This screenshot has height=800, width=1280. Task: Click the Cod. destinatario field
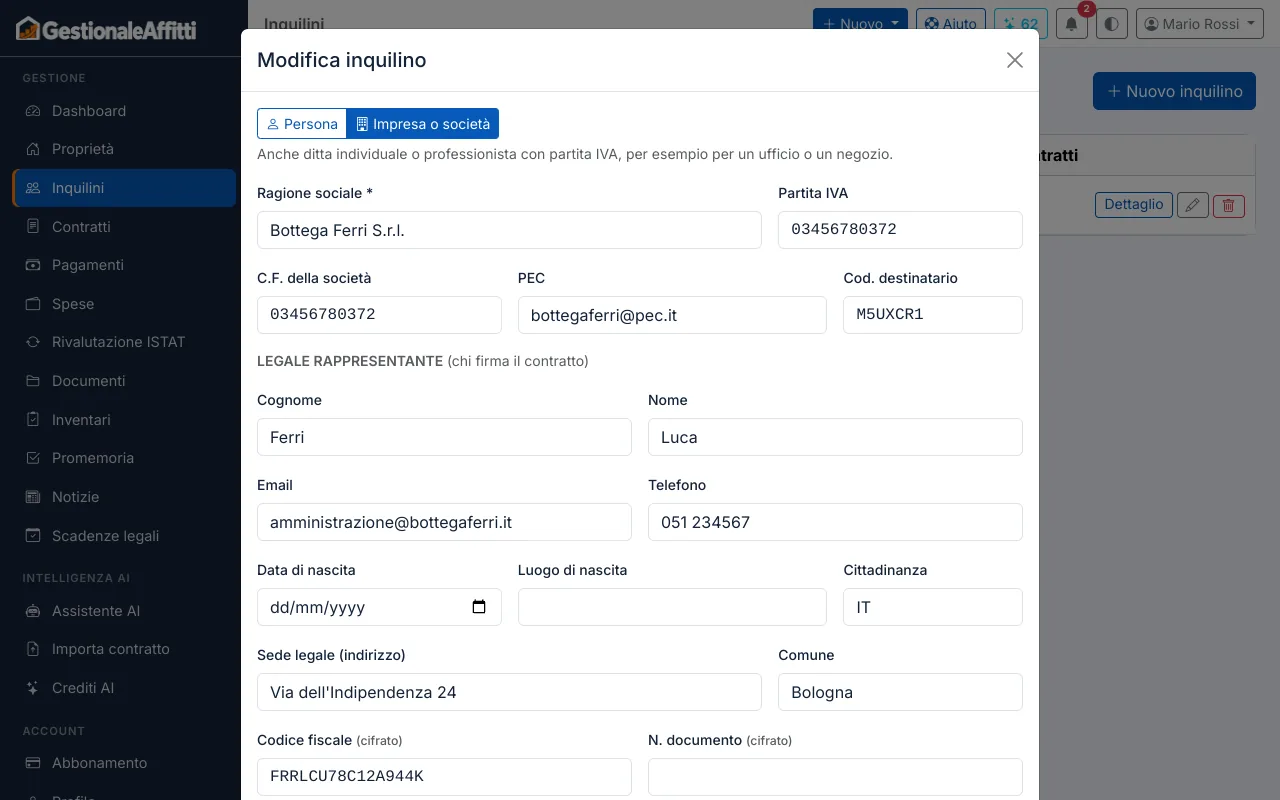click(x=933, y=315)
